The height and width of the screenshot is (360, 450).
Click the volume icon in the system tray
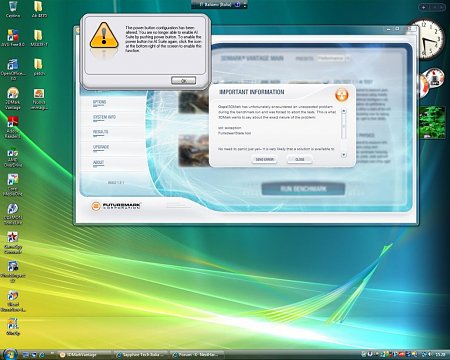coord(430,354)
